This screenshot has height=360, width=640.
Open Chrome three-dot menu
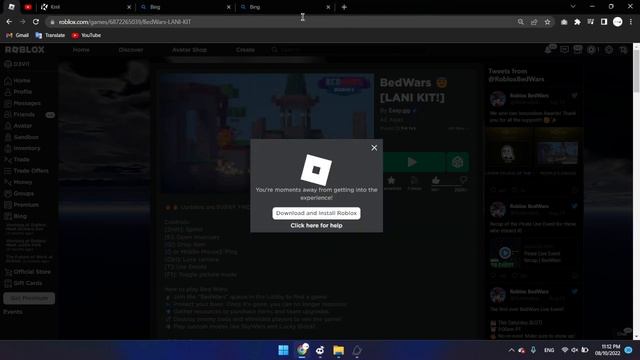tap(631, 22)
